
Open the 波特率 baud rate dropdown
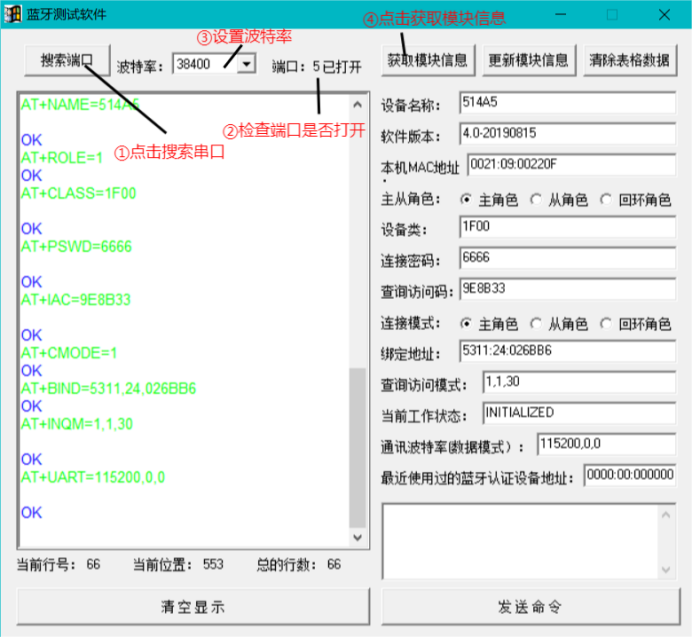(x=247, y=64)
